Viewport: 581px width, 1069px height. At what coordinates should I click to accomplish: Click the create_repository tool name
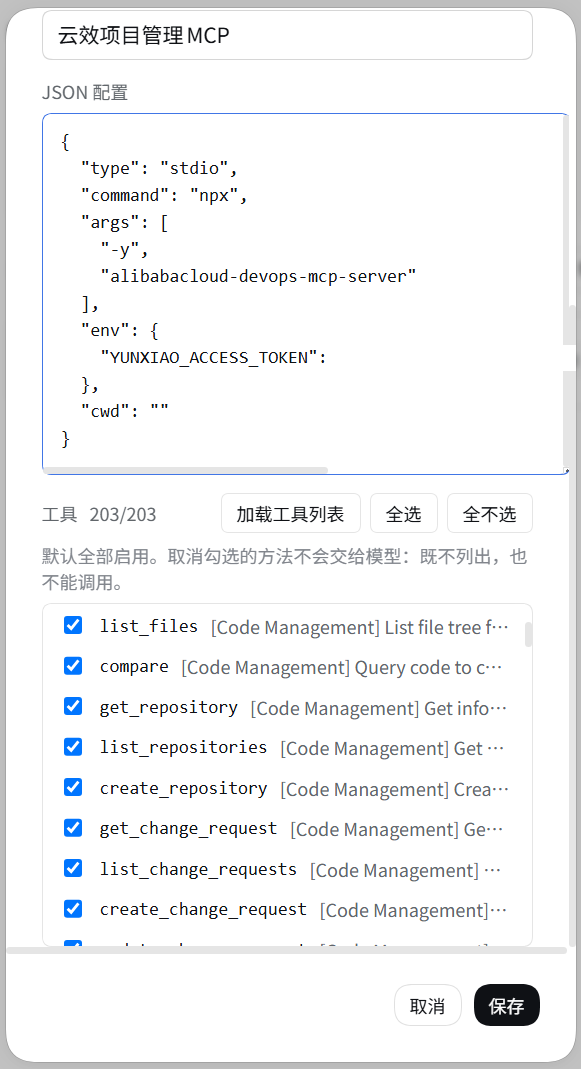point(183,789)
